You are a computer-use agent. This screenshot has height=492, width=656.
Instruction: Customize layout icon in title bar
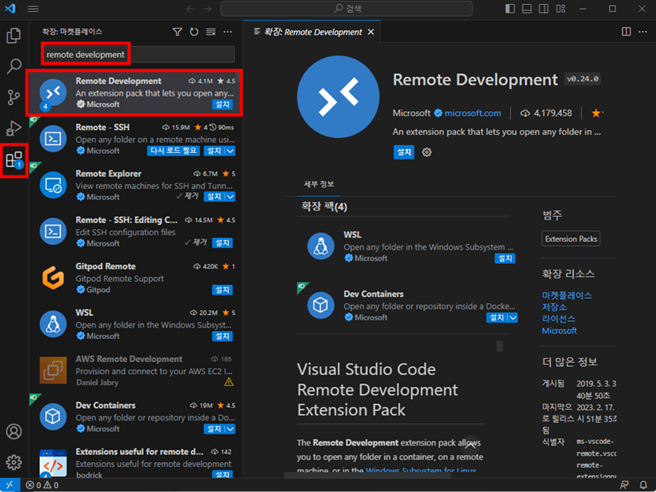[561, 9]
